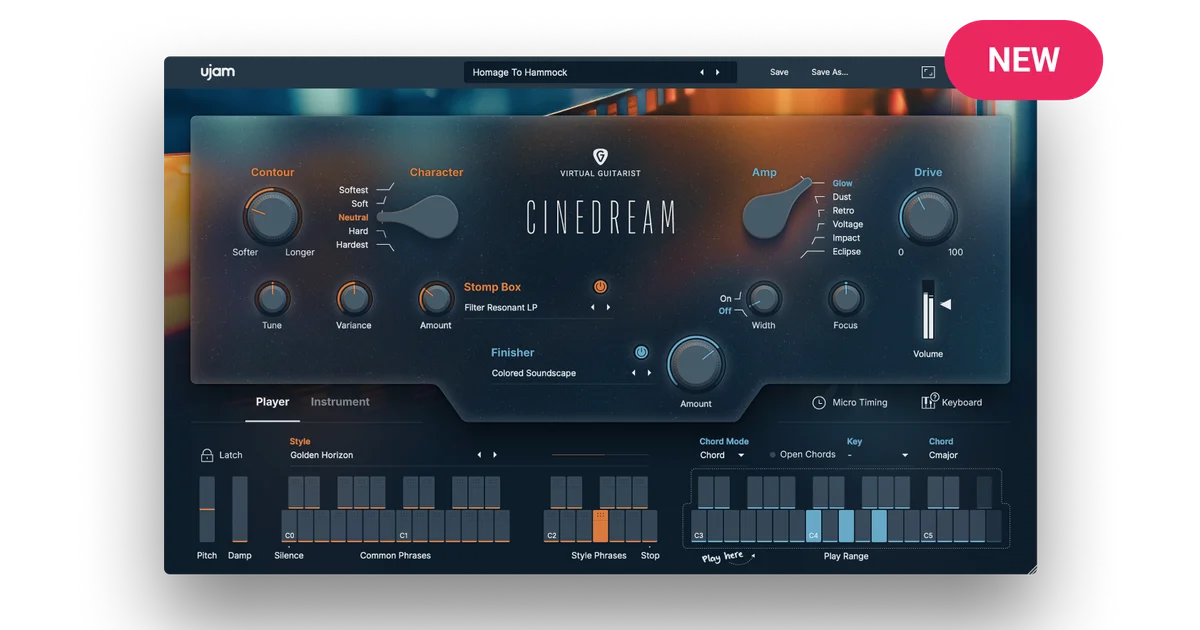Select Impact amp
Viewport: 1200px width, 630px height.
[x=846, y=238]
